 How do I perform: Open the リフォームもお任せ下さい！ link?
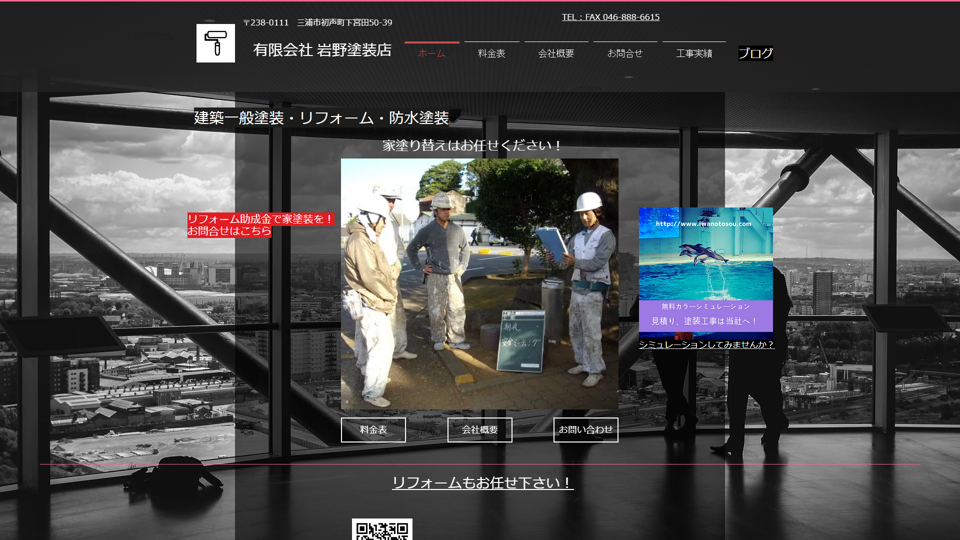482,483
